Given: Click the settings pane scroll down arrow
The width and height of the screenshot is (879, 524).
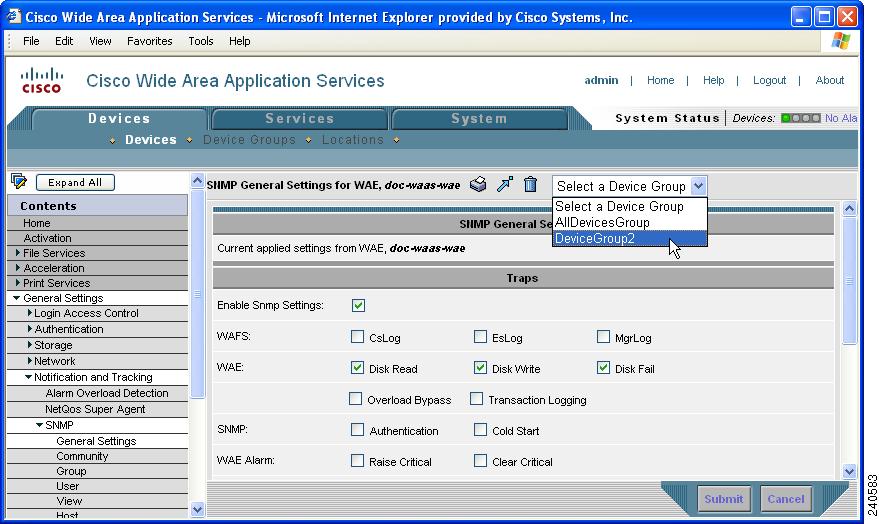Looking at the screenshot, I should click(x=849, y=471).
